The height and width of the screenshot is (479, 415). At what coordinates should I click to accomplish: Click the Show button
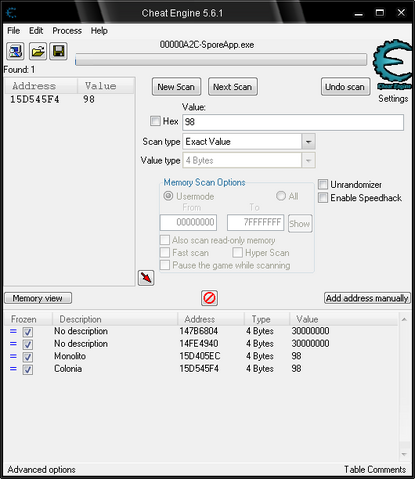pyautogui.click(x=300, y=223)
